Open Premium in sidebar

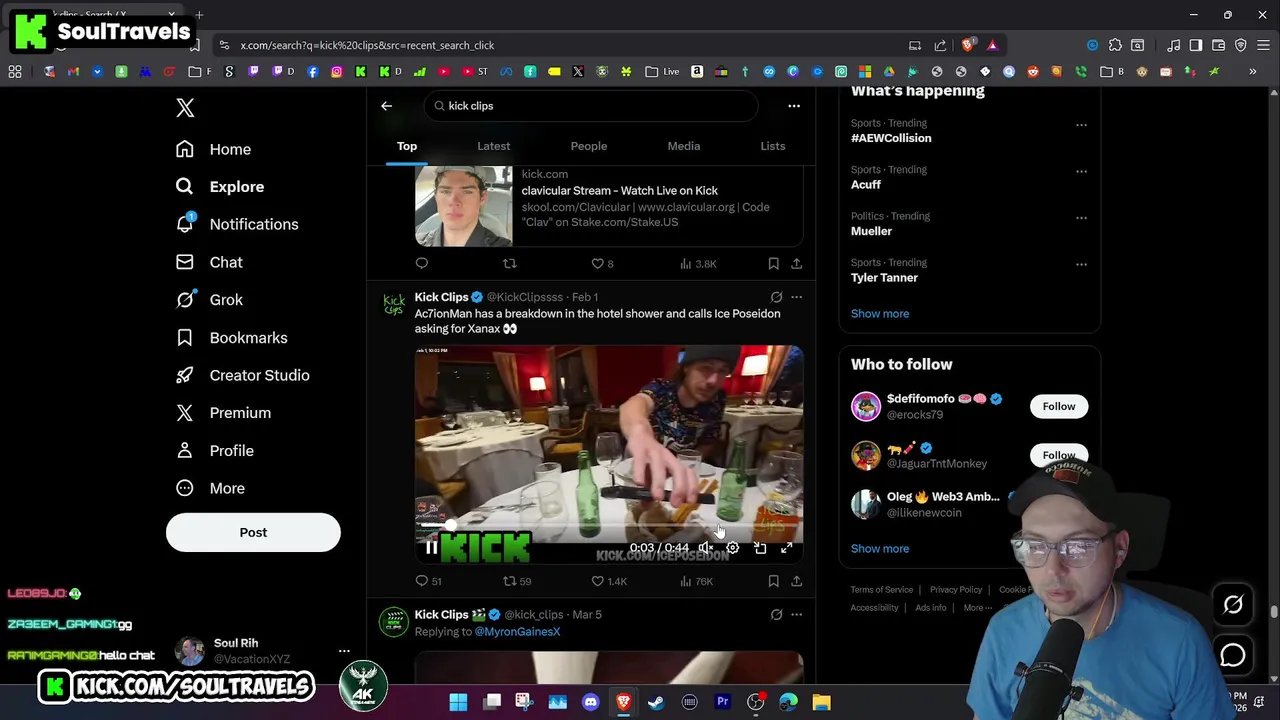pos(223,413)
